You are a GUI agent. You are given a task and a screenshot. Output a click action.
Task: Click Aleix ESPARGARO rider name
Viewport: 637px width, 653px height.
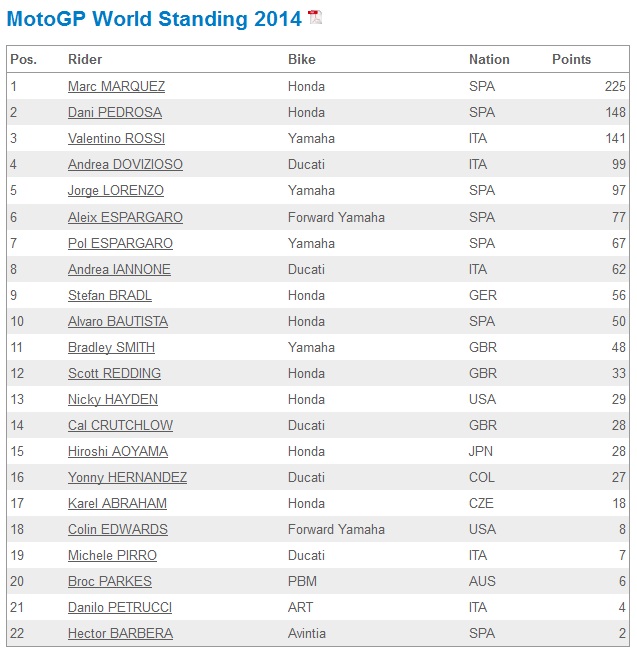(x=125, y=217)
